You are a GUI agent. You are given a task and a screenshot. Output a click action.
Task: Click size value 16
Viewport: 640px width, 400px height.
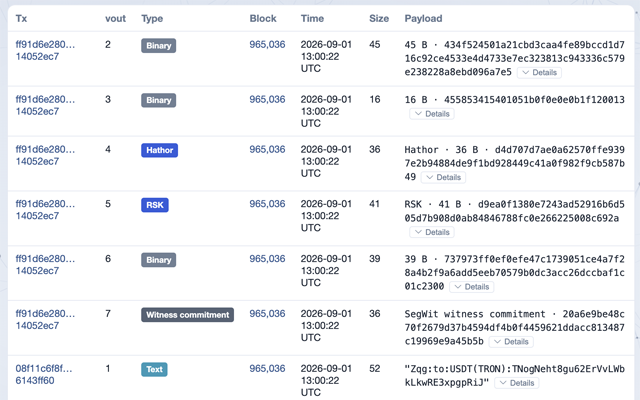[375, 99]
